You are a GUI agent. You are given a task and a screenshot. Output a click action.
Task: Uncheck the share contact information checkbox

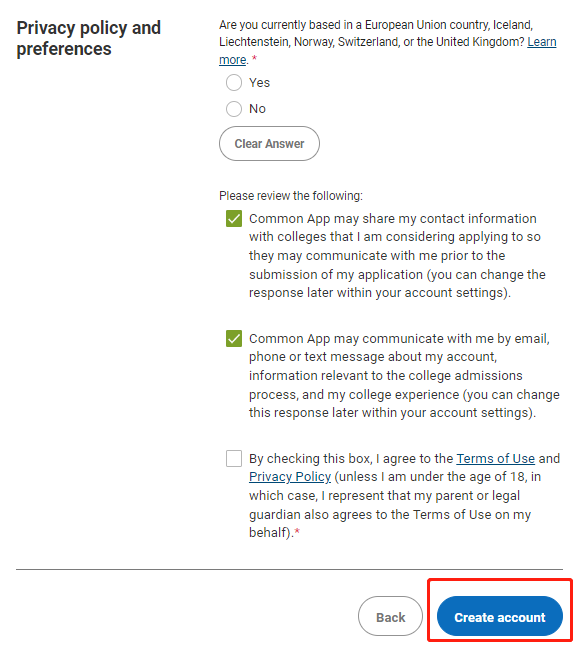pos(233,218)
